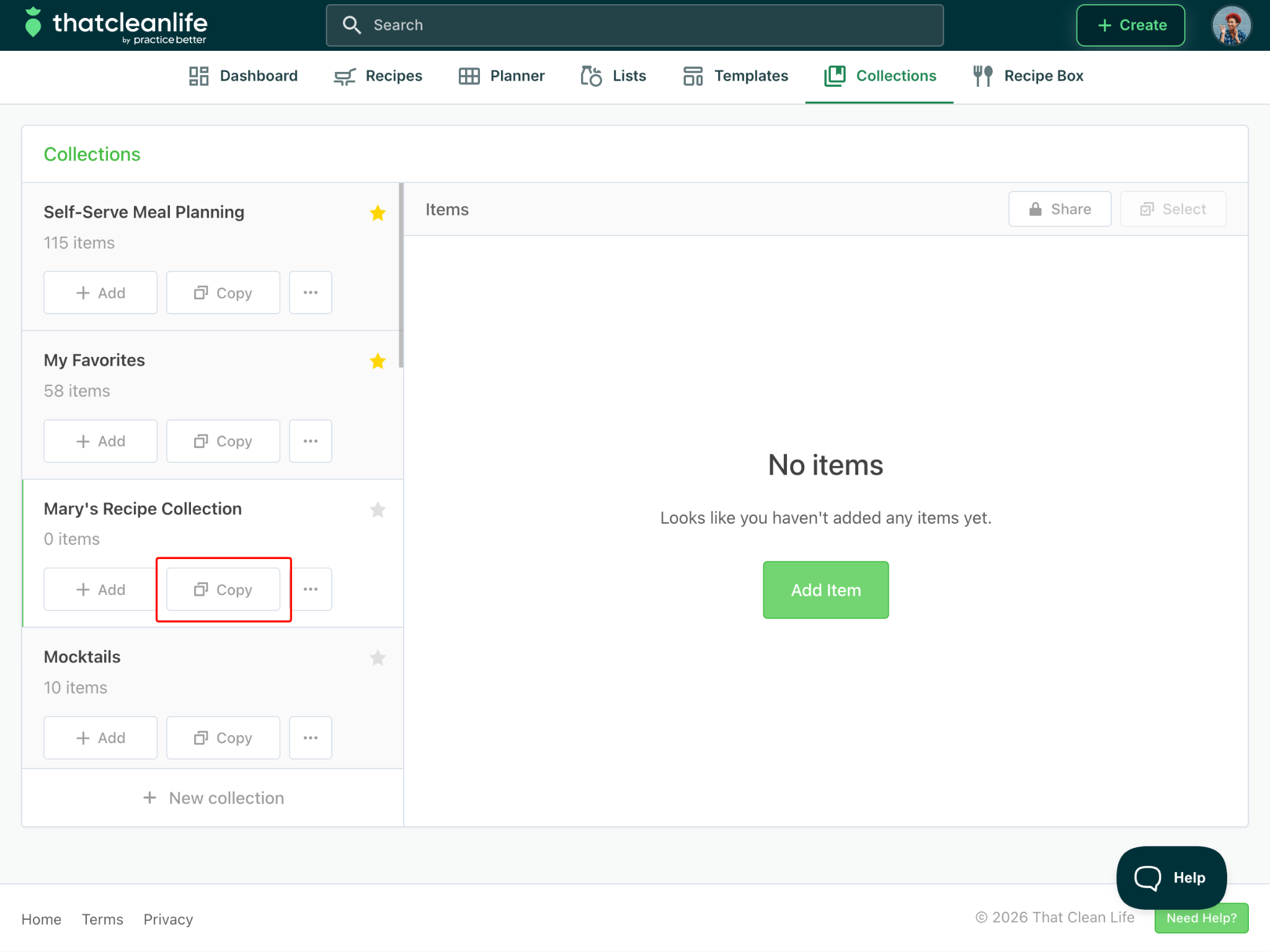Switch to the Planner tab

pos(501,76)
